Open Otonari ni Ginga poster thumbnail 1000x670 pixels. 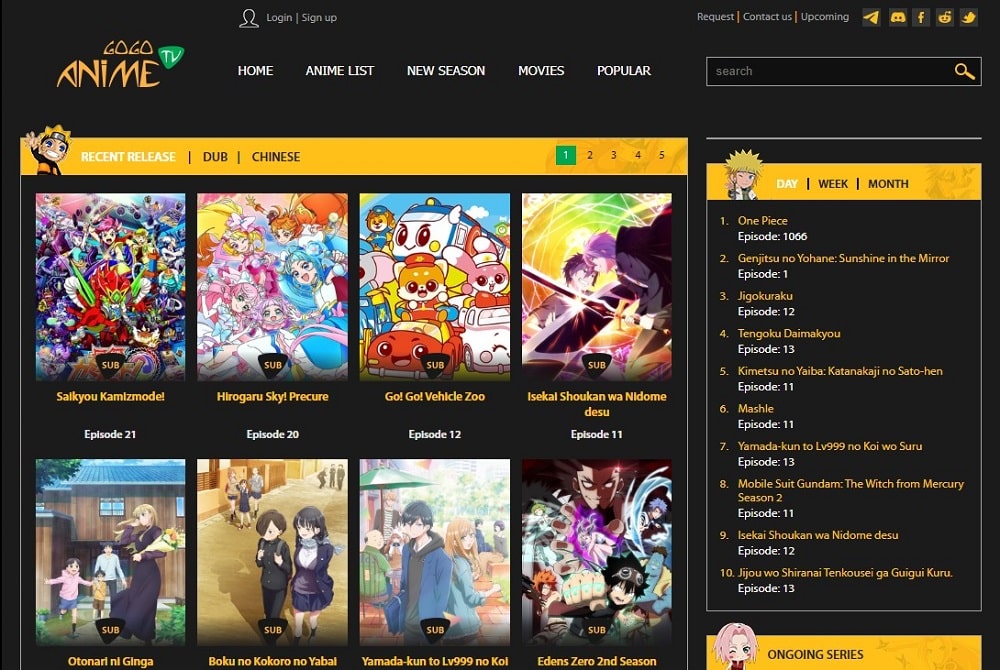(110, 552)
